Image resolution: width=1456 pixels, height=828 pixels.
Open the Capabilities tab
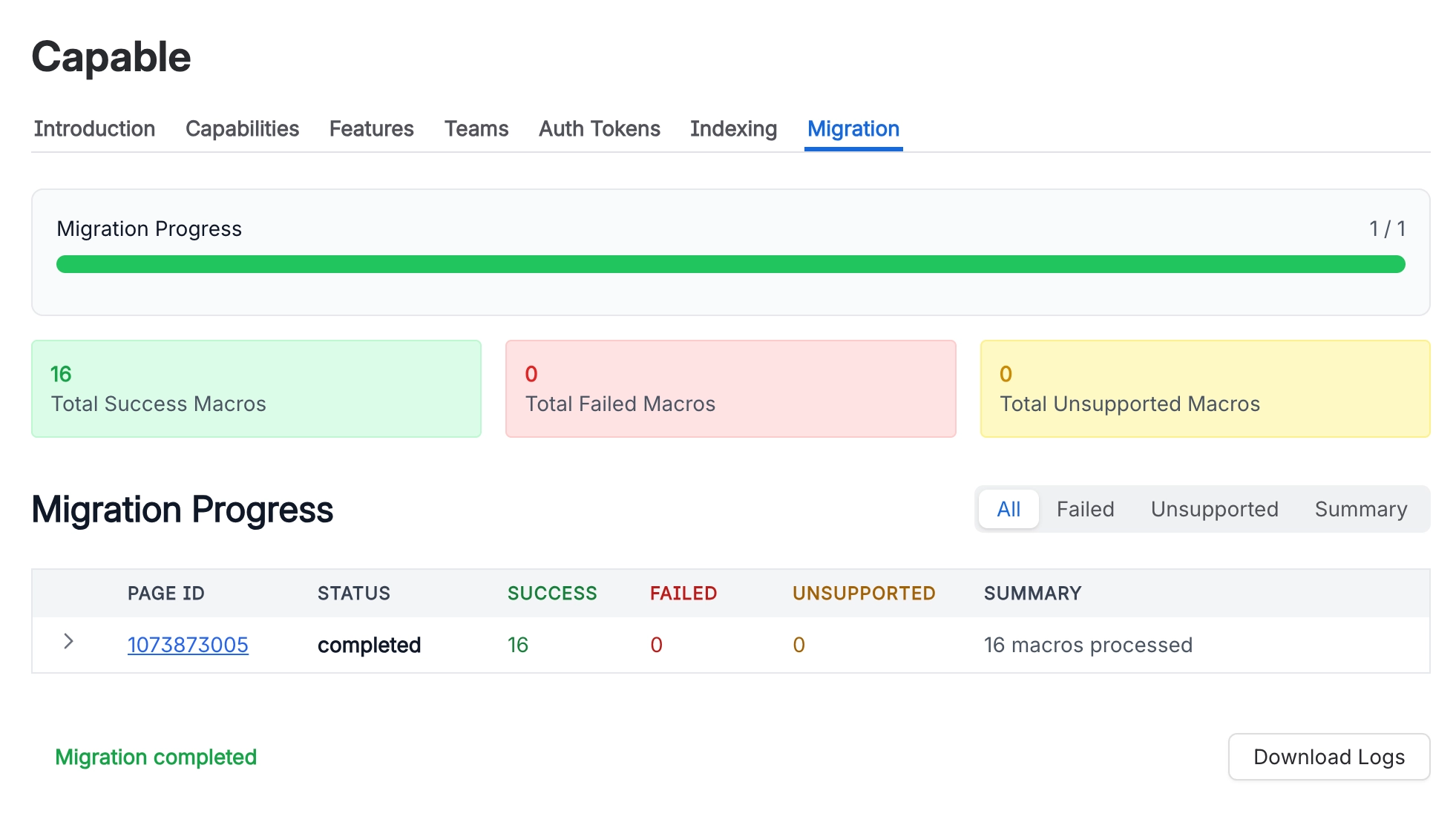pyautogui.click(x=243, y=128)
